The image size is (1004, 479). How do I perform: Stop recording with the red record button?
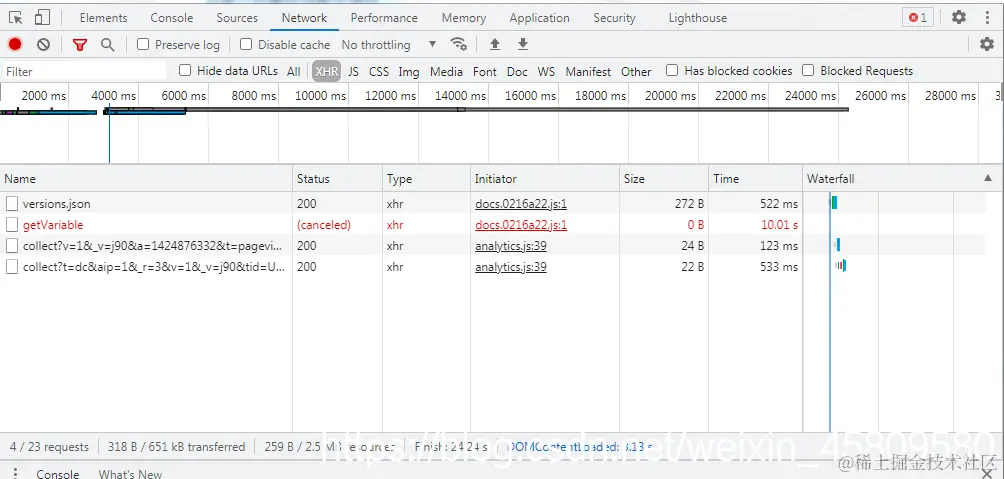coord(15,44)
